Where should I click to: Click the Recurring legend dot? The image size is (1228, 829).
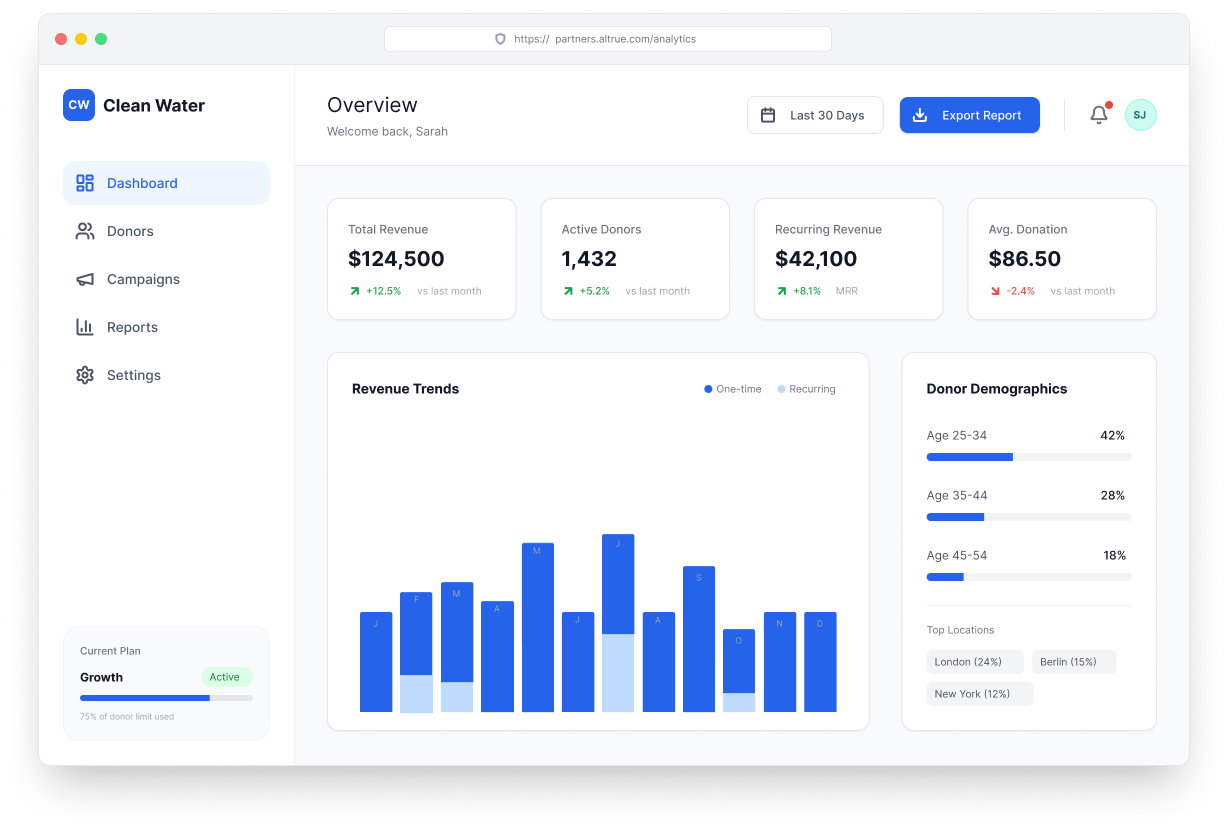[781, 389]
